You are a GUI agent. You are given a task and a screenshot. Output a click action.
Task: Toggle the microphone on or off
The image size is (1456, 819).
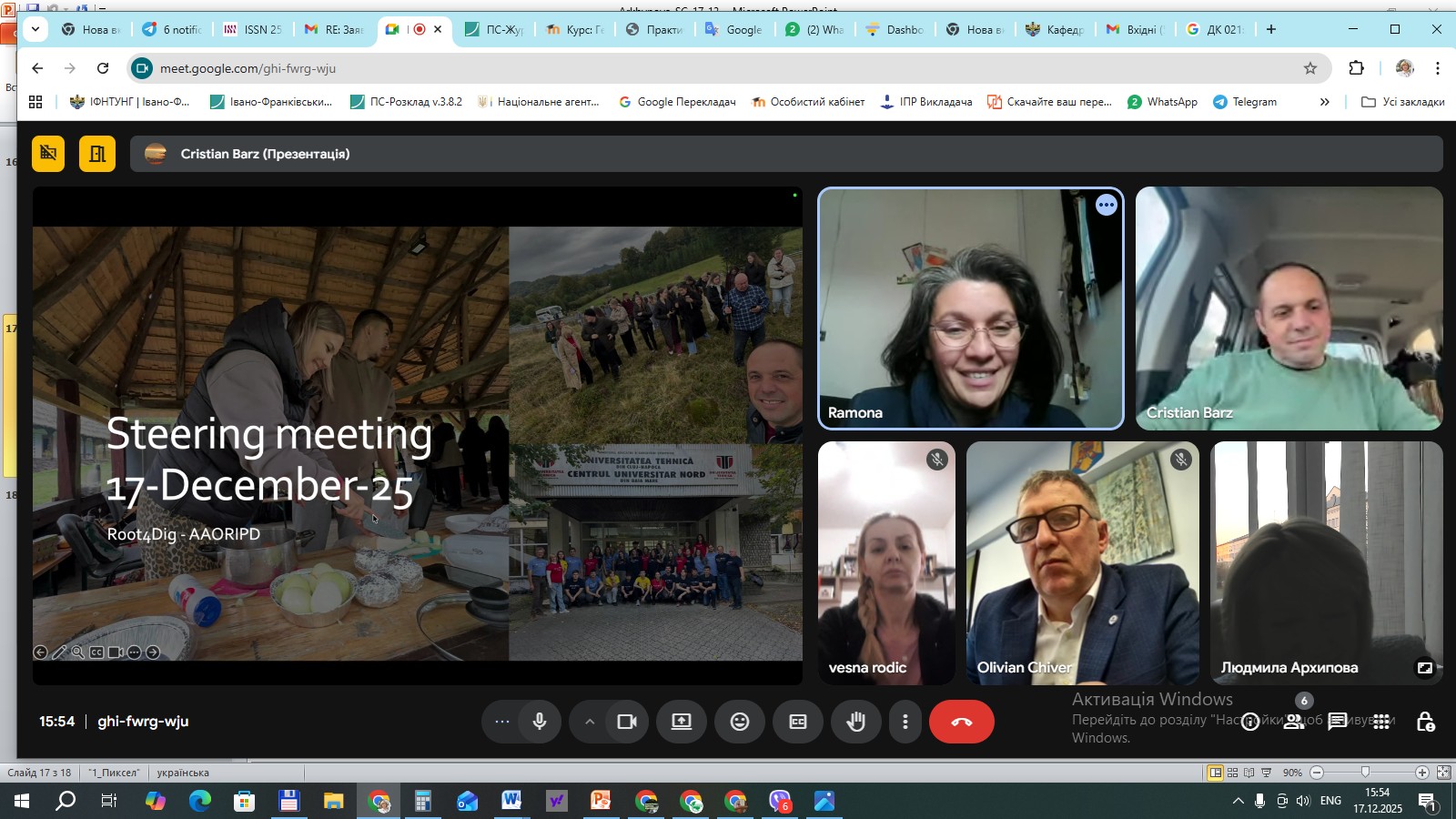click(540, 722)
